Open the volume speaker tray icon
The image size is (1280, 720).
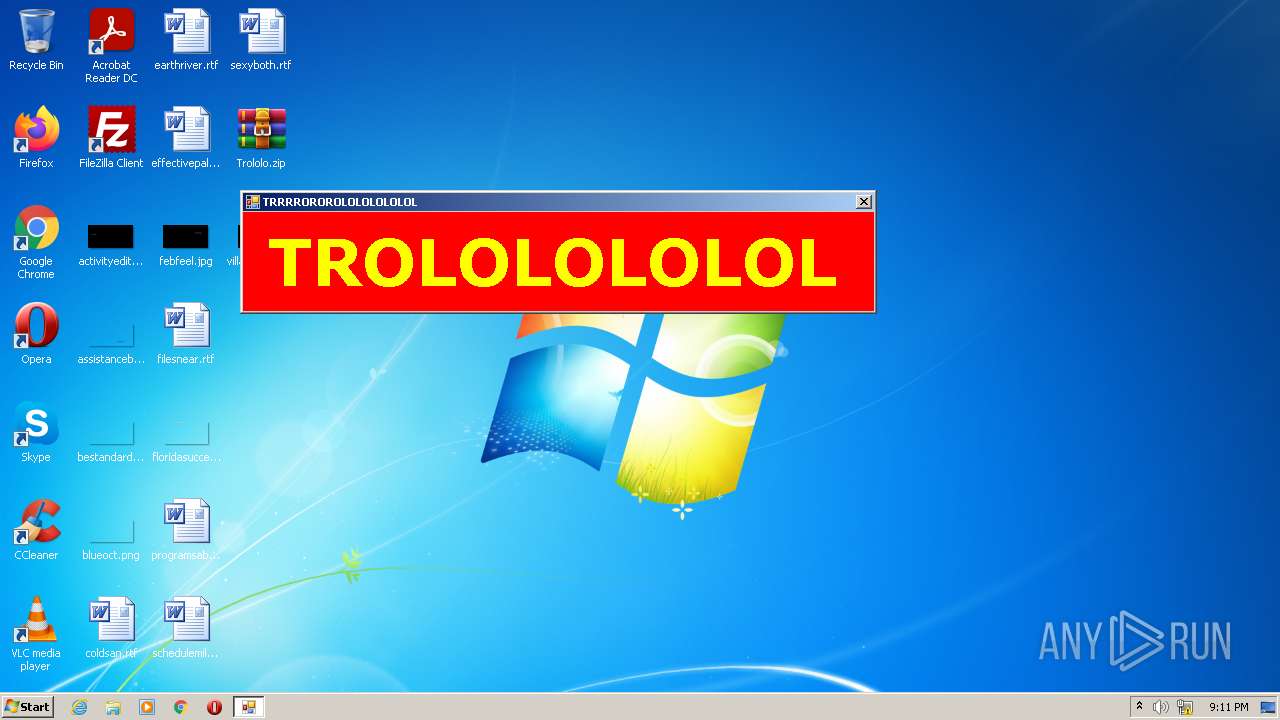pos(1161,707)
